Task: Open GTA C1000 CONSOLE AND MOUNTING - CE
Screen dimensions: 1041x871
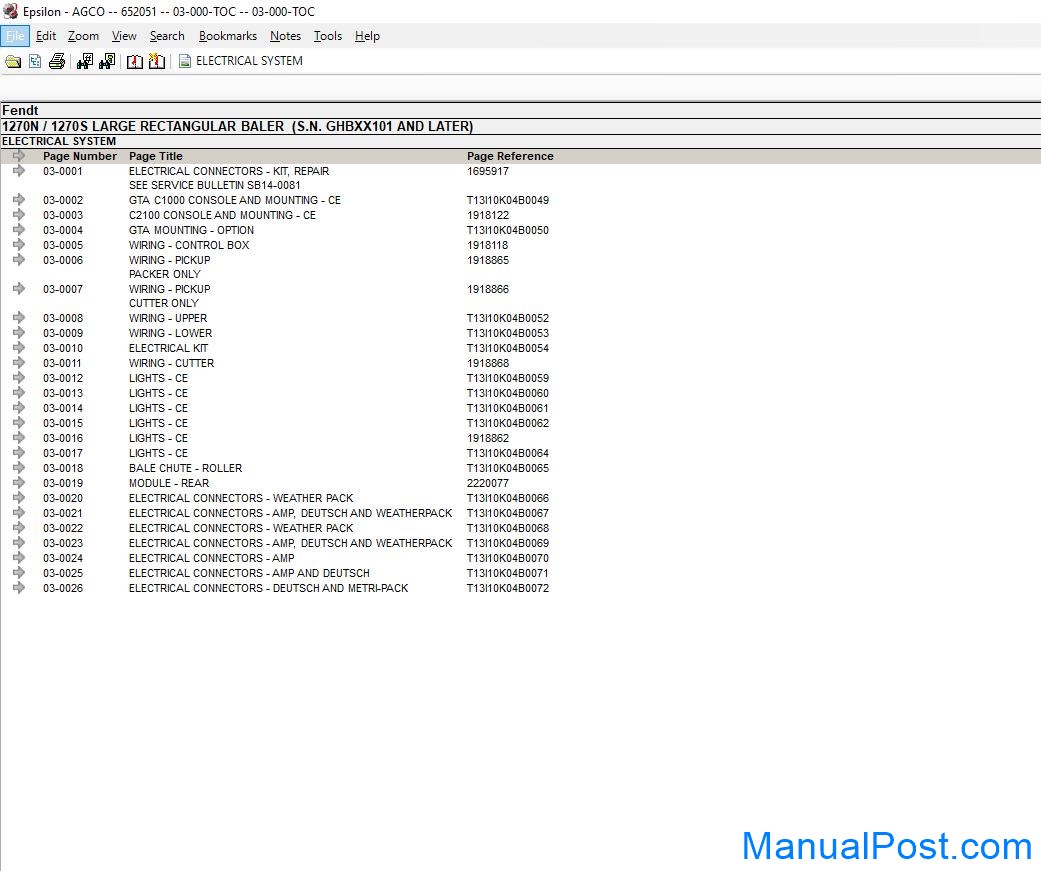Action: click(x=234, y=200)
